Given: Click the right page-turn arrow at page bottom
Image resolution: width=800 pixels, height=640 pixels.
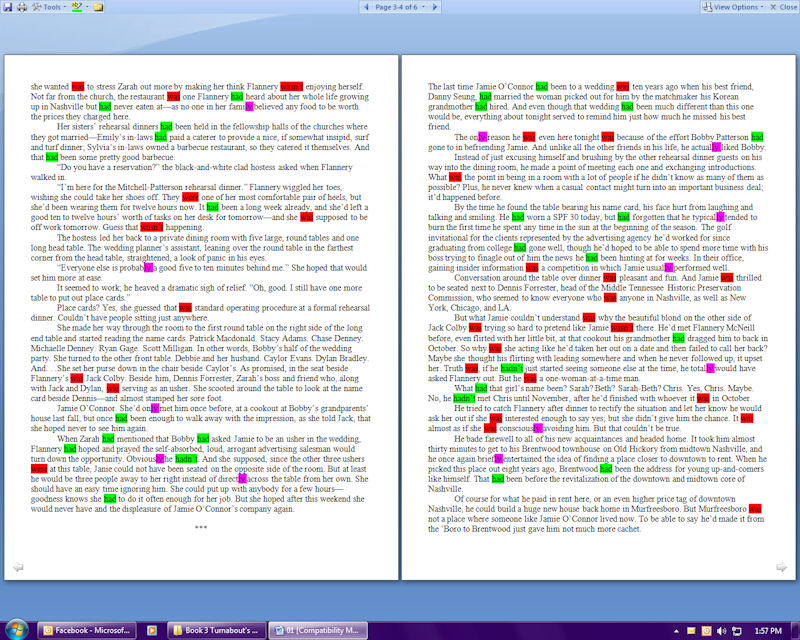Looking at the screenshot, I should [782, 568].
